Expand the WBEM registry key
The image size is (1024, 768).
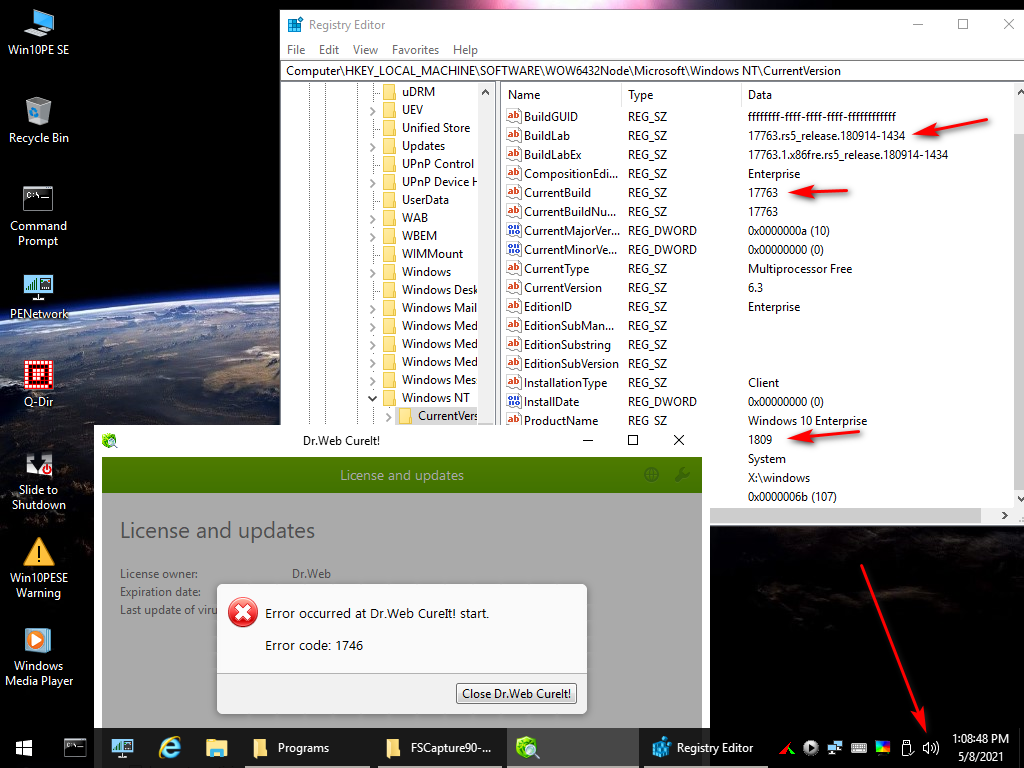tap(373, 236)
